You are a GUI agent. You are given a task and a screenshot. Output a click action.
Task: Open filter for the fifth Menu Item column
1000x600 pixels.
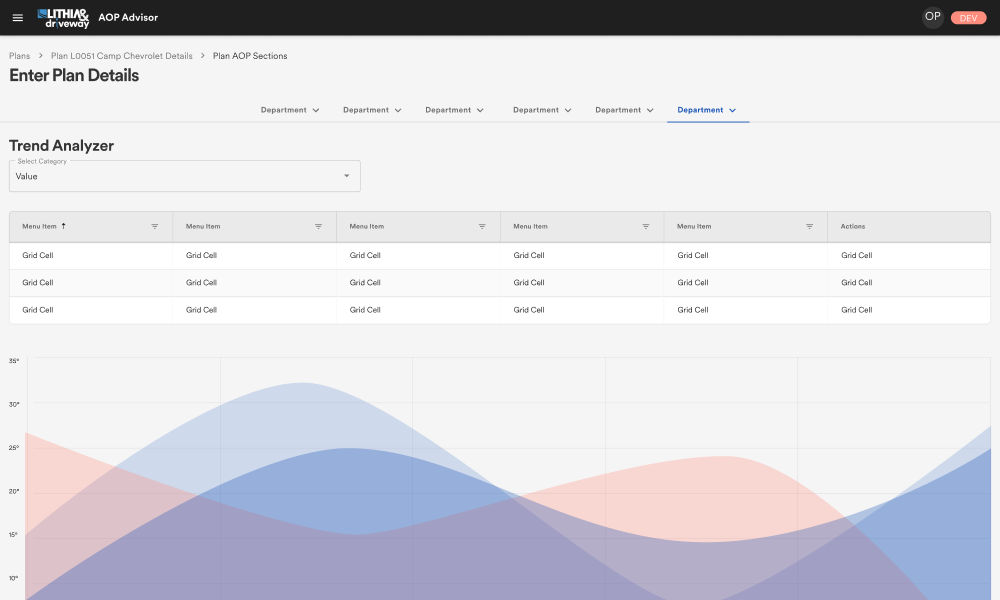click(809, 227)
